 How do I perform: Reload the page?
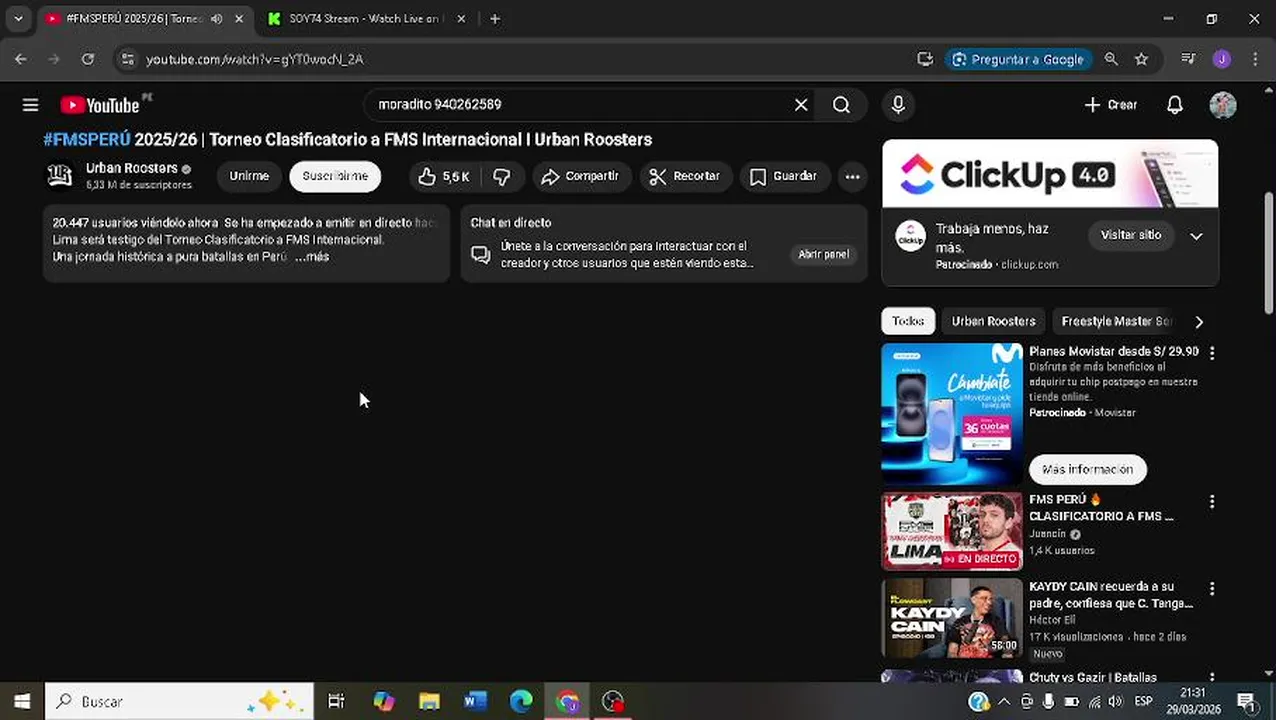88,59
